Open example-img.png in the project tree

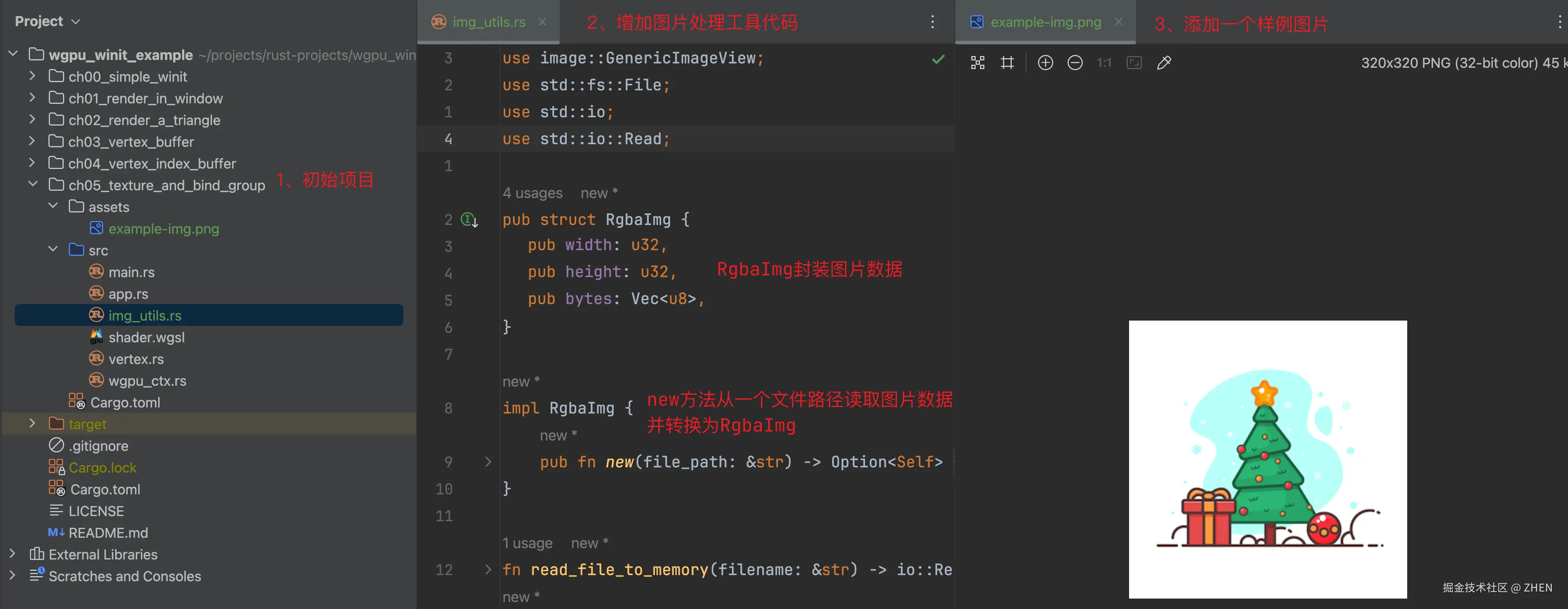click(164, 229)
